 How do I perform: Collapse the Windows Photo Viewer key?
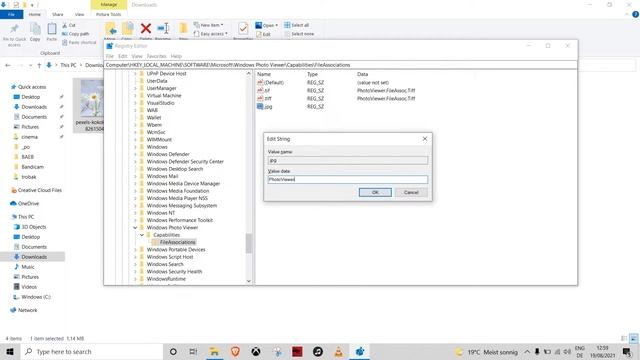click(x=135, y=228)
